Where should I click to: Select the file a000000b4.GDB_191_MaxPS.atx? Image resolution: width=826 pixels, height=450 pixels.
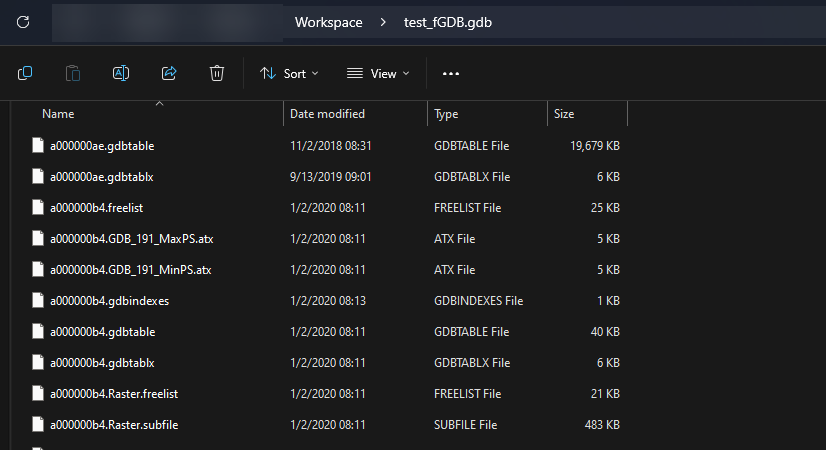[x=132, y=239]
